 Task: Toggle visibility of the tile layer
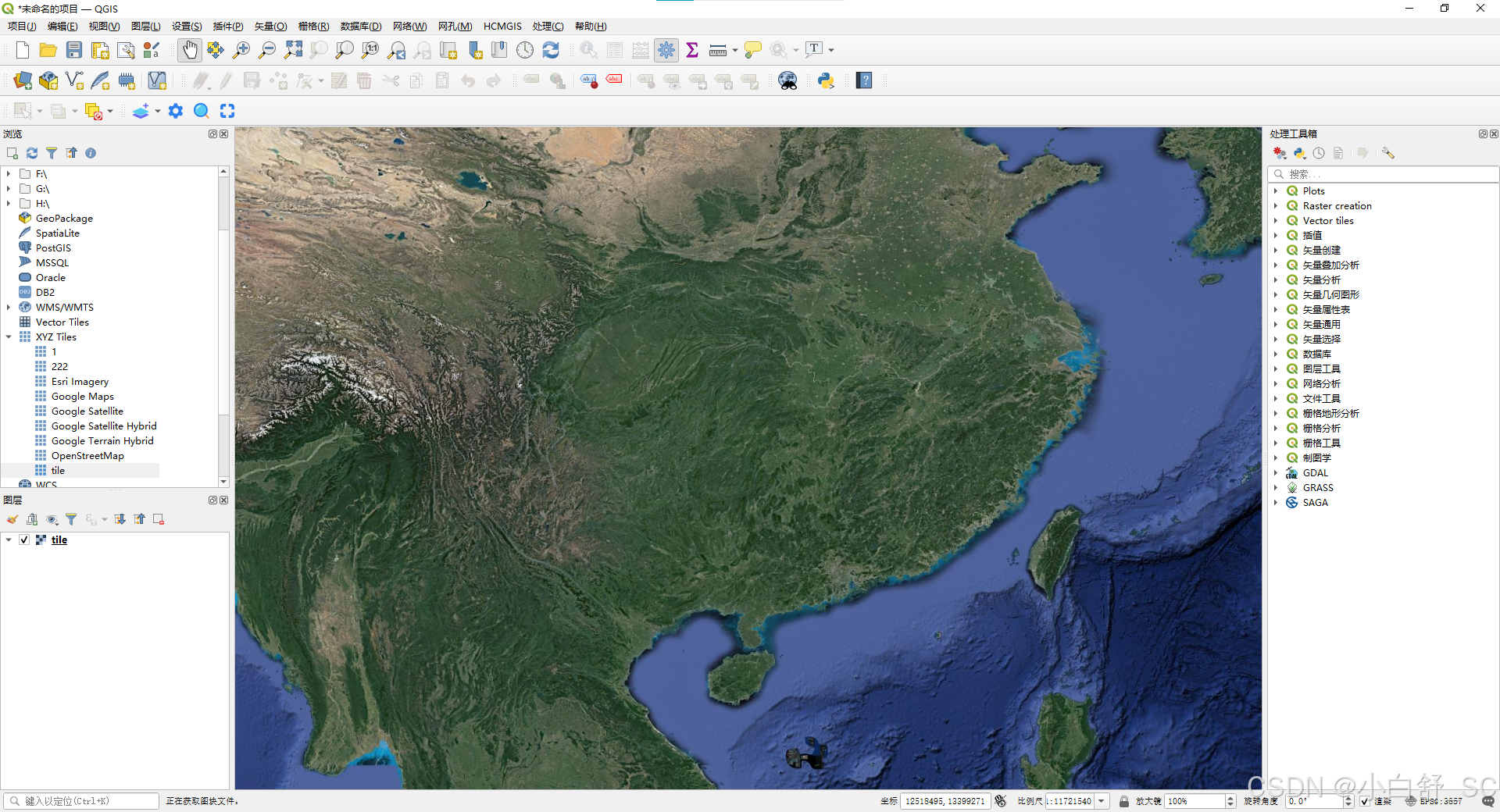pos(24,540)
